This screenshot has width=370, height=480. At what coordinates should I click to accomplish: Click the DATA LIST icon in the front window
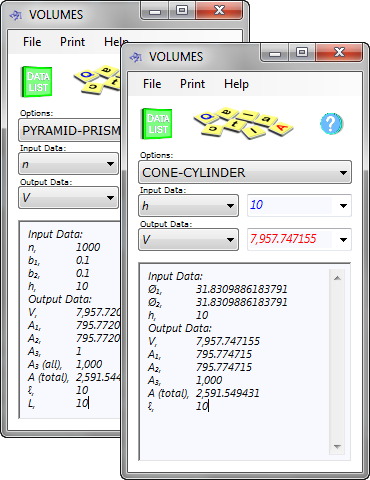(x=157, y=124)
